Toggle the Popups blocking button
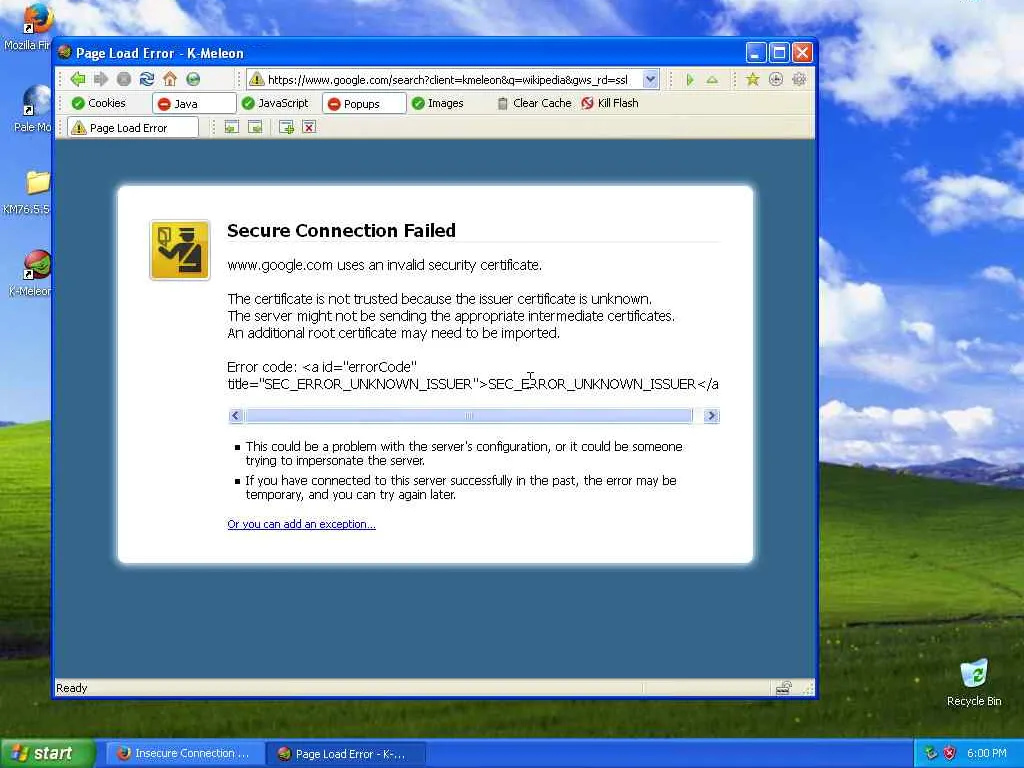 coord(364,103)
